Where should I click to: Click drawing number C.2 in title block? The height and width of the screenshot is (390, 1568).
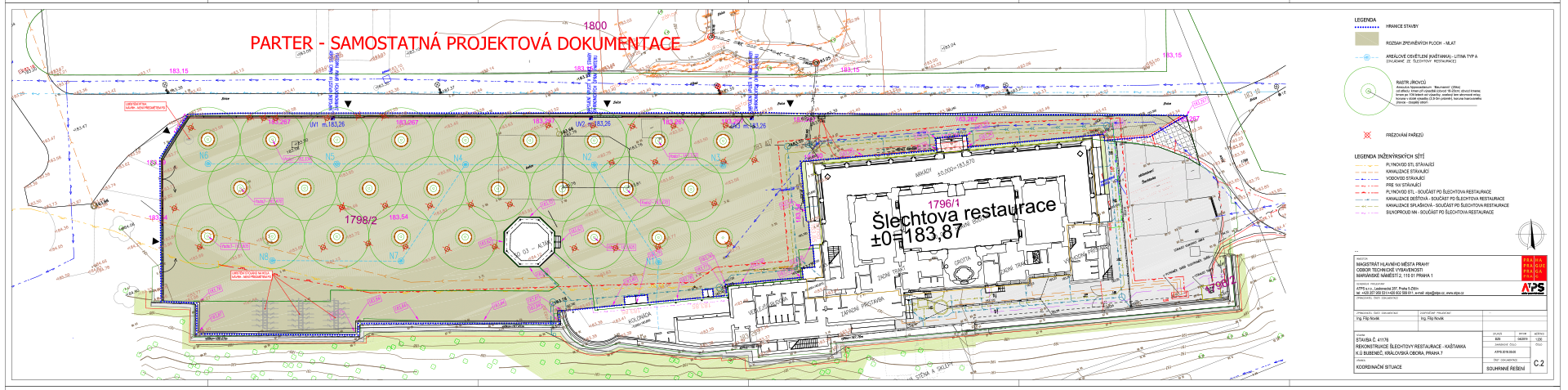click(x=1539, y=364)
